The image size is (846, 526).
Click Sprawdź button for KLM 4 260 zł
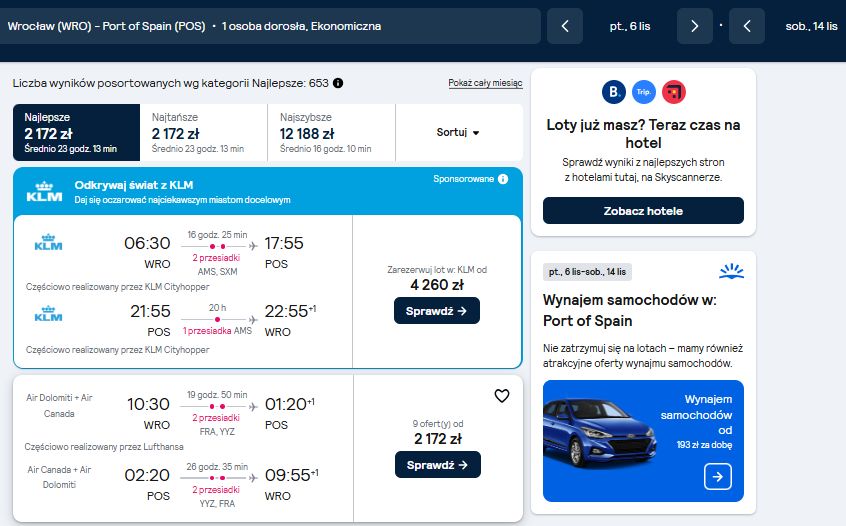click(x=436, y=311)
